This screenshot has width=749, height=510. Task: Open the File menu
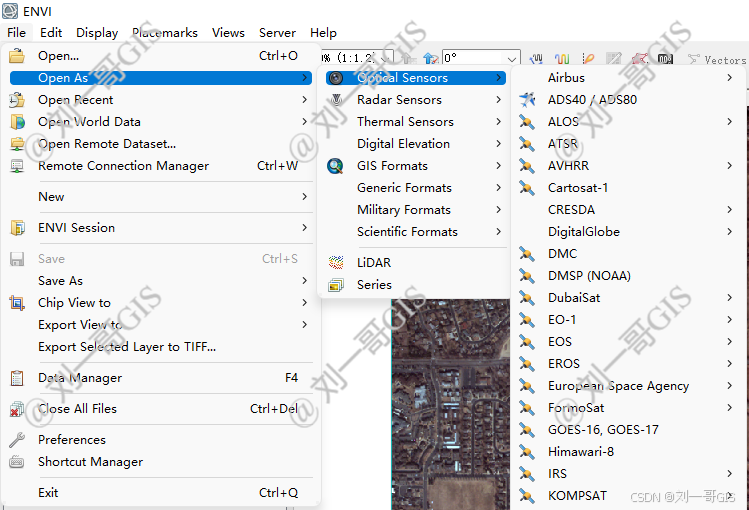pos(17,32)
